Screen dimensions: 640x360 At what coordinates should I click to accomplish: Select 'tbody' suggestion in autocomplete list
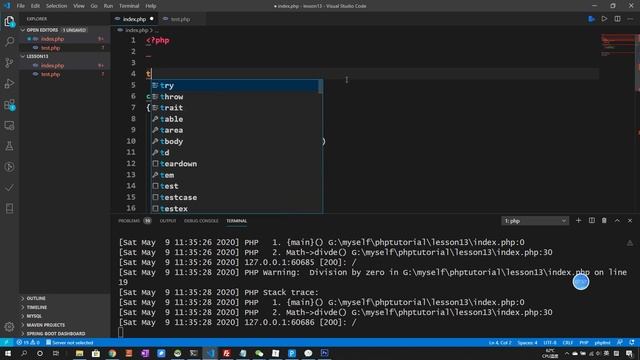(235, 141)
